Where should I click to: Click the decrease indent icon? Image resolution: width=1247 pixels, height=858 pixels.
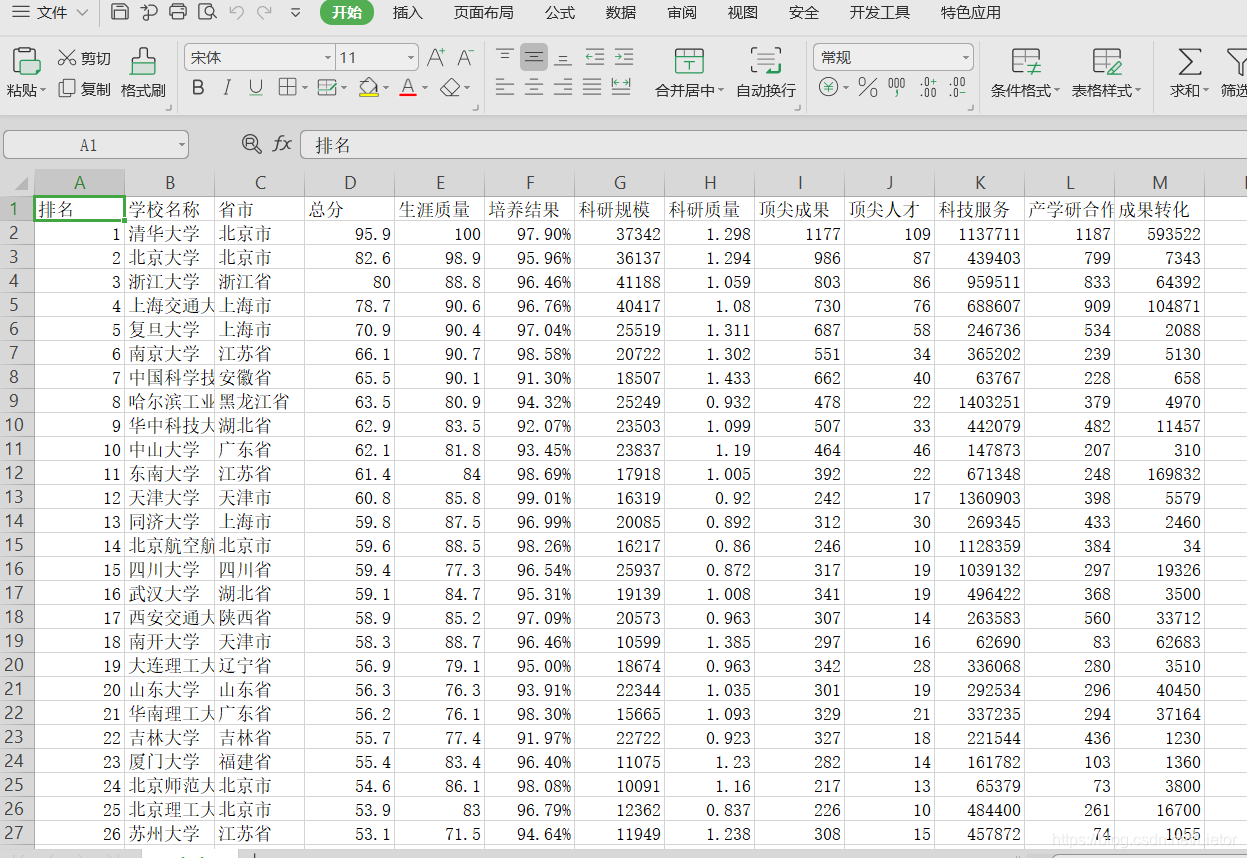(x=595, y=57)
